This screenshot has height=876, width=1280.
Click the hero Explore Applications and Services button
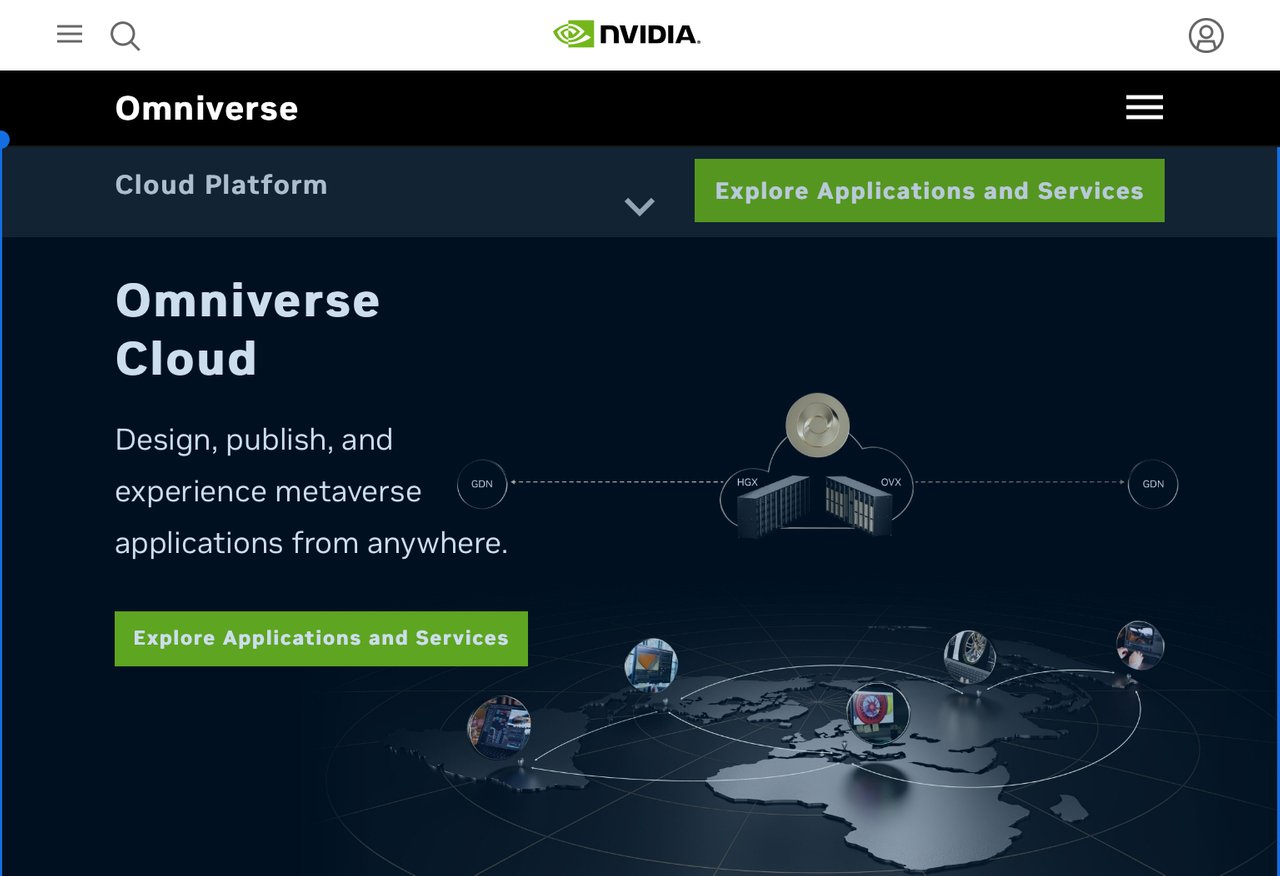pos(321,638)
